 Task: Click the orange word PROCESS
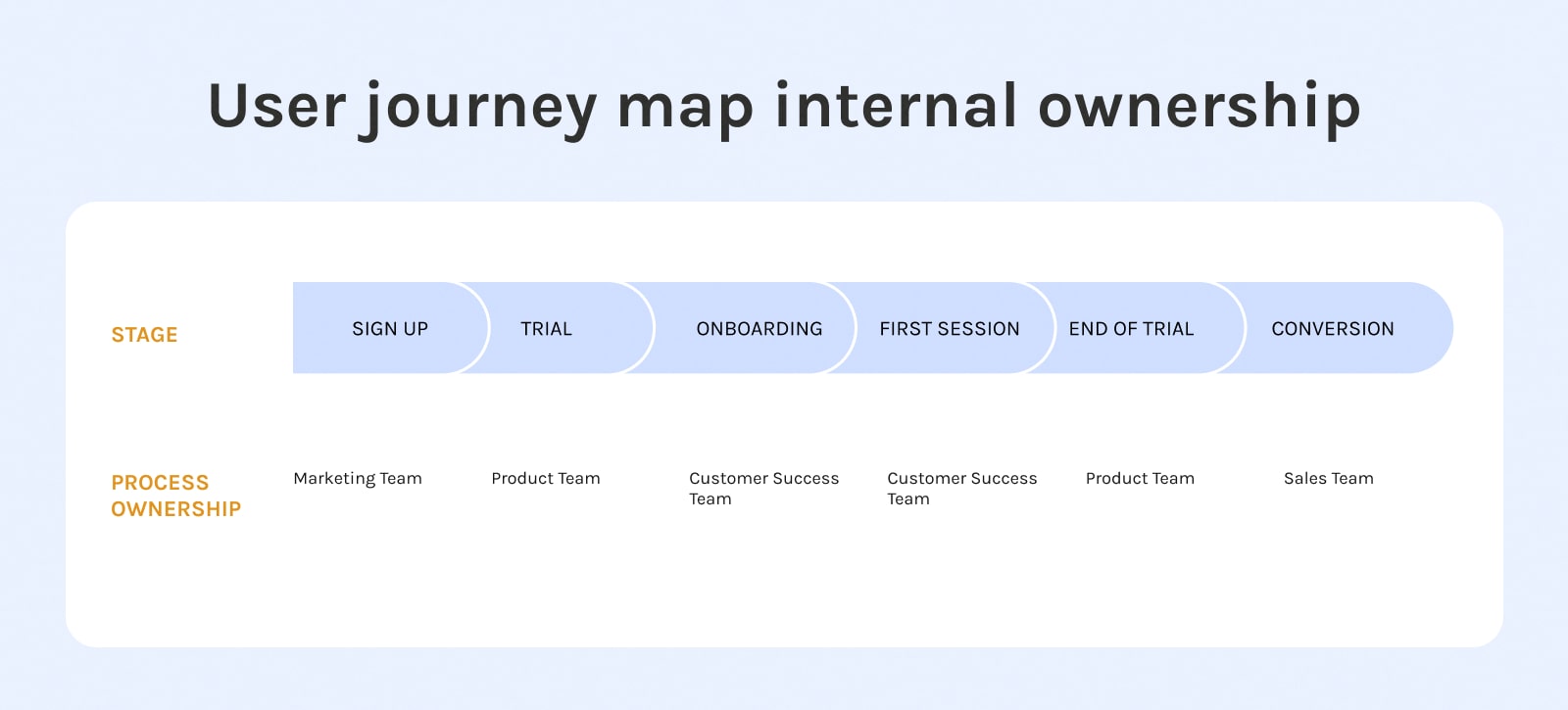click(160, 483)
